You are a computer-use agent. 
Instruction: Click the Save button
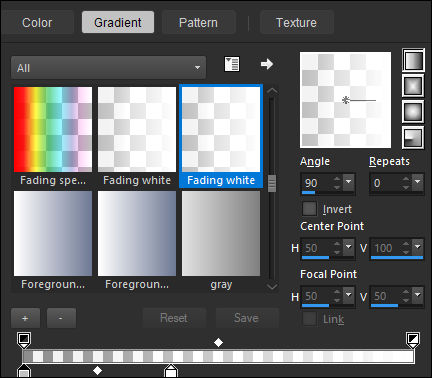tap(247, 318)
